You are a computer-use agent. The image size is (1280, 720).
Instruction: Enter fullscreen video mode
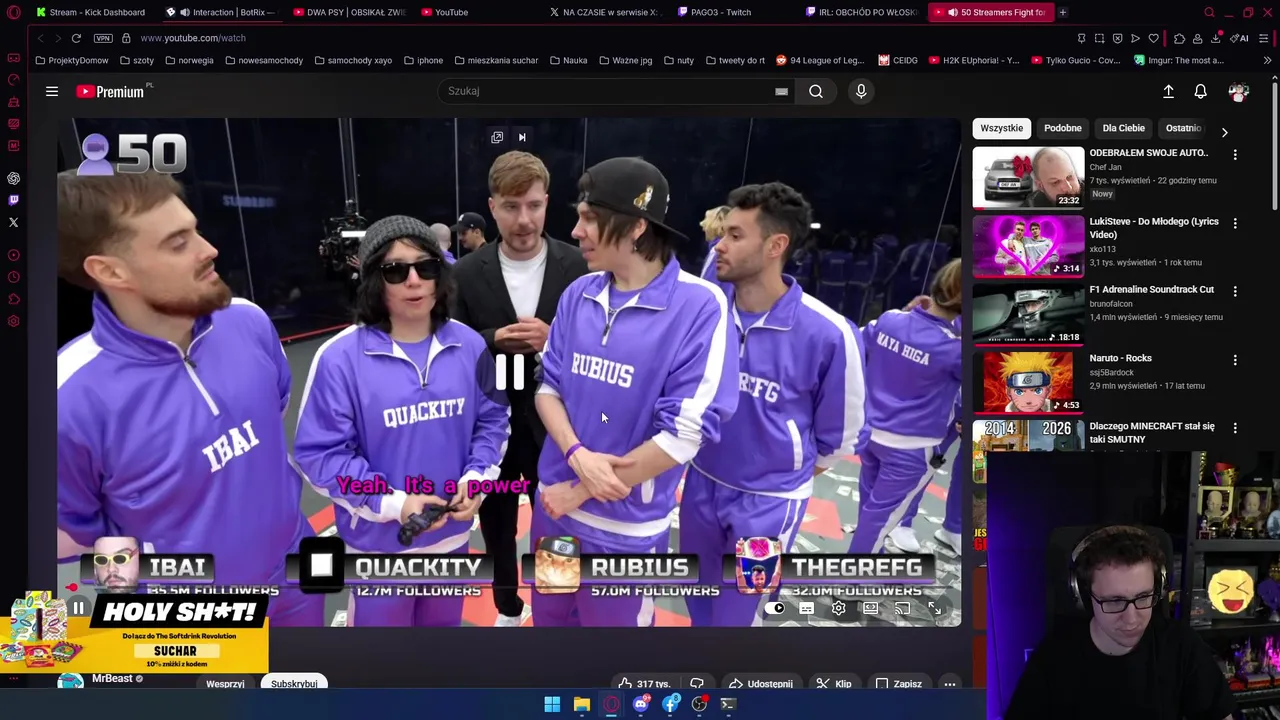pos(934,608)
